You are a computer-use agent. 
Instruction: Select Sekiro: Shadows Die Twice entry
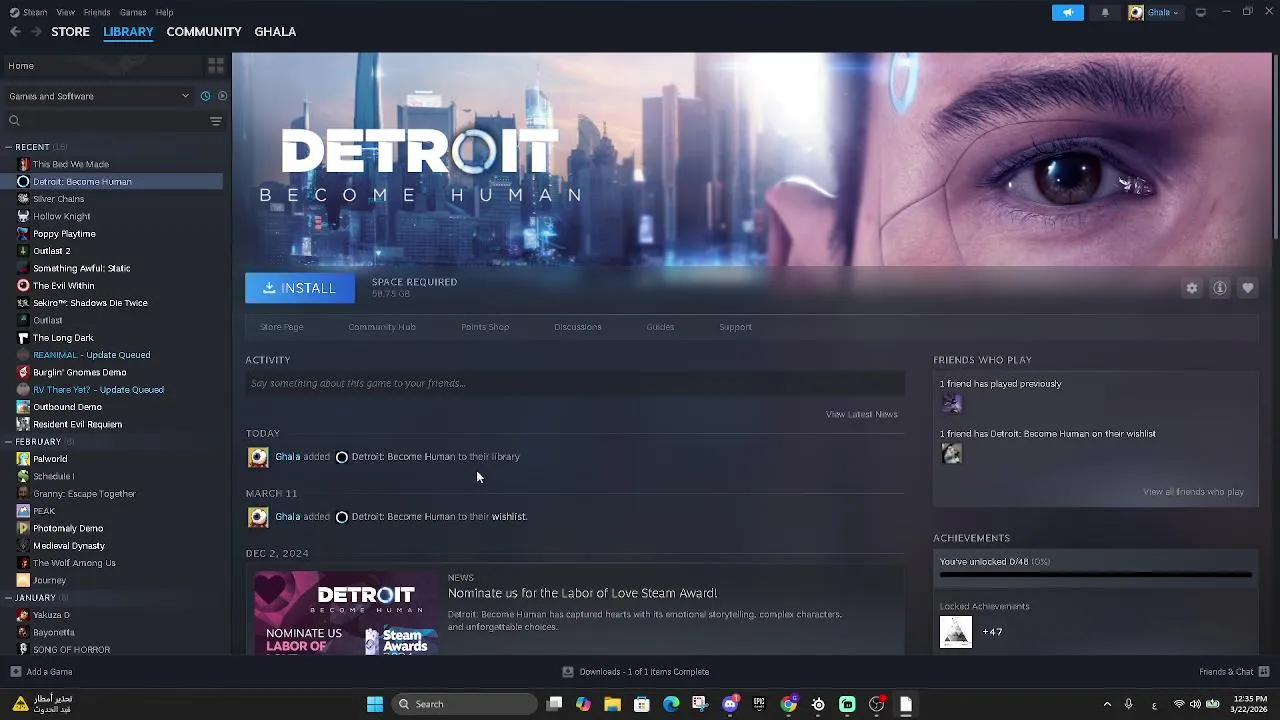(x=90, y=303)
